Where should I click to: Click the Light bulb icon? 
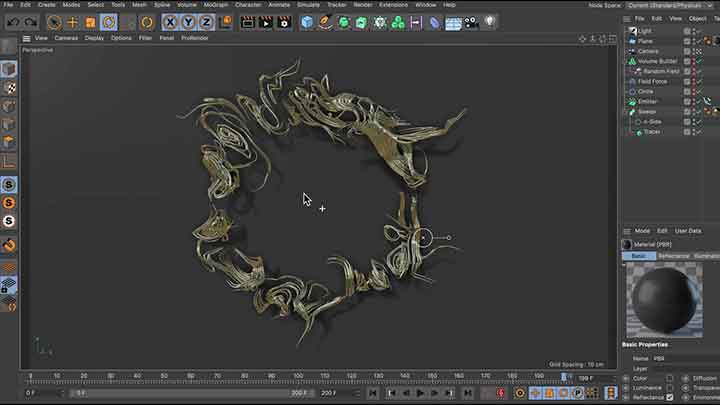tap(490, 22)
